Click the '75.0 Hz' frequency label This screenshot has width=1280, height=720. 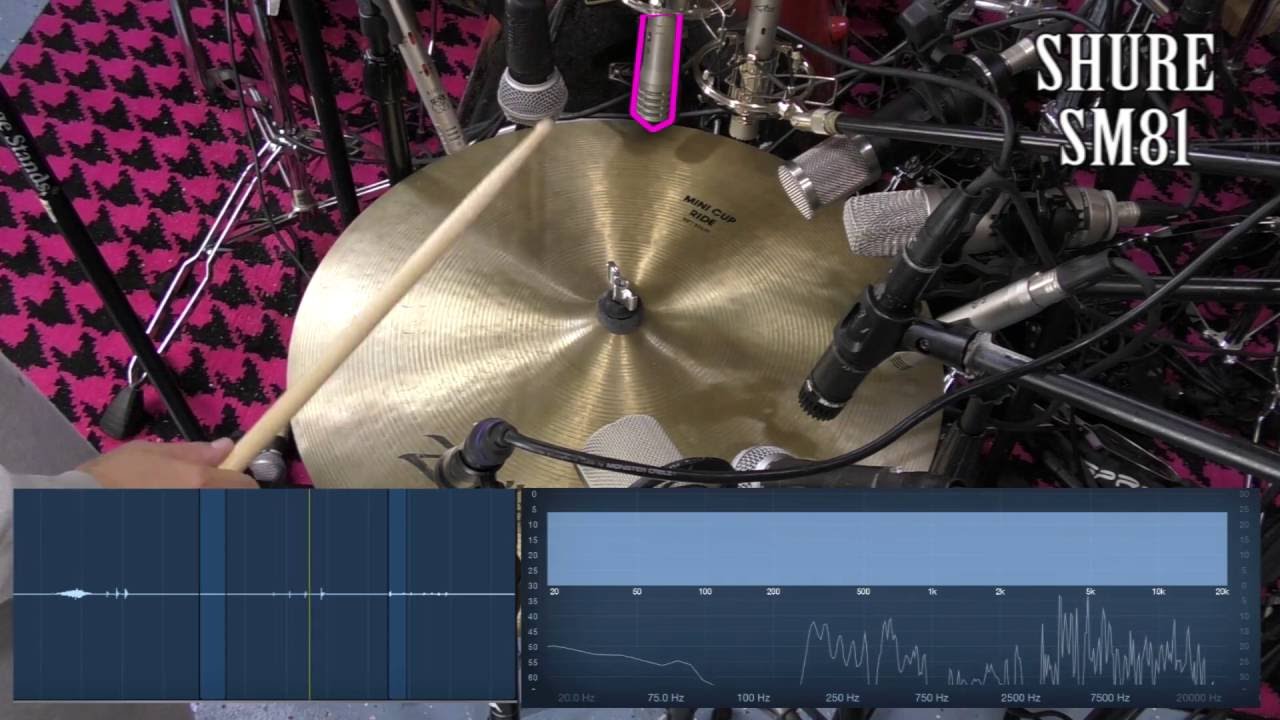coord(665,698)
